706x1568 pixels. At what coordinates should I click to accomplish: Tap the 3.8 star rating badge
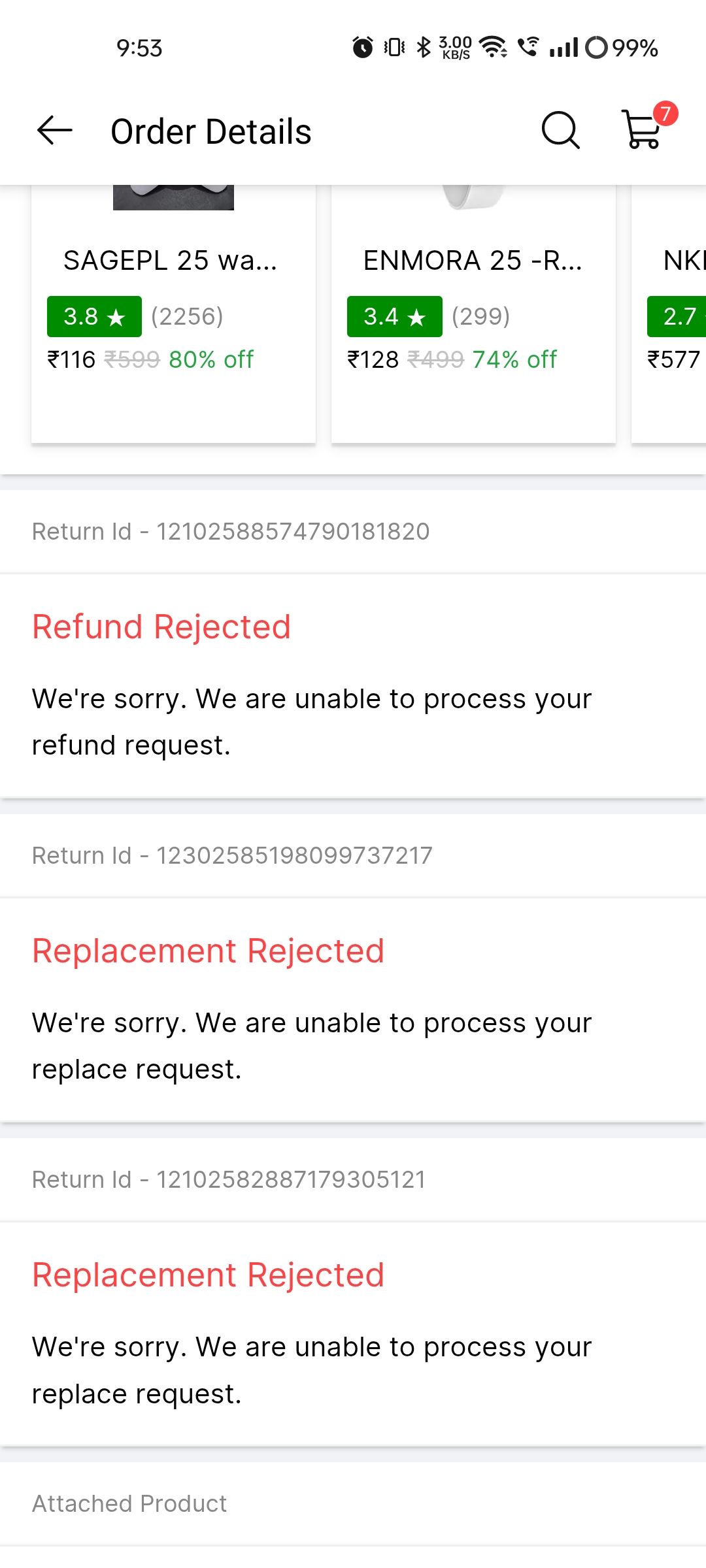(x=94, y=317)
